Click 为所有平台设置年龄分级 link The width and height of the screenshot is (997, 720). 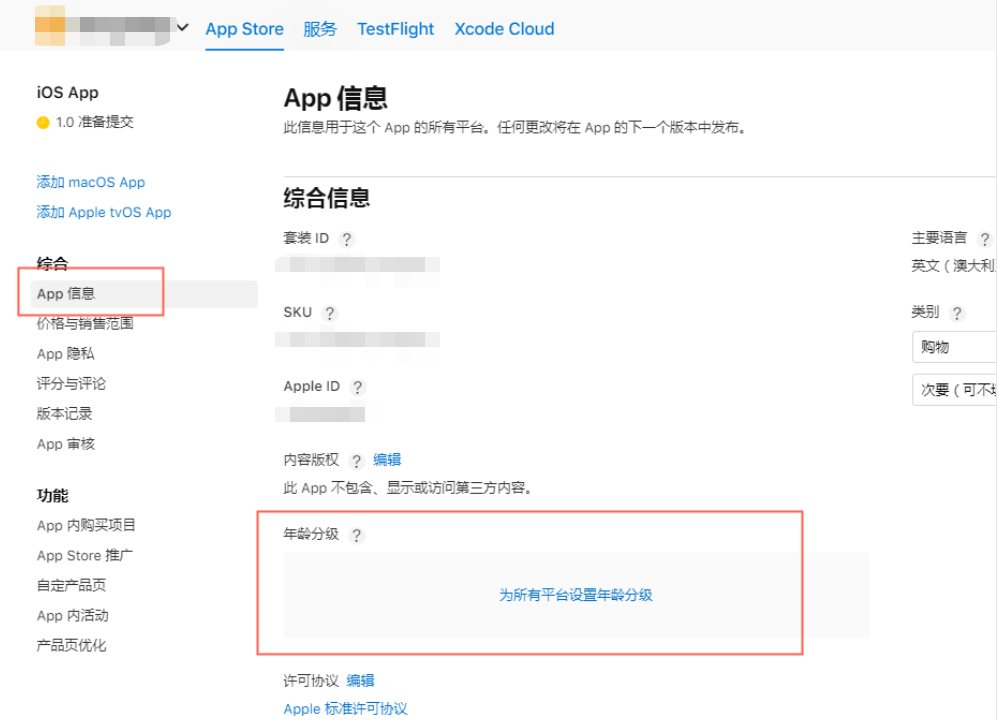pyautogui.click(x=575, y=595)
